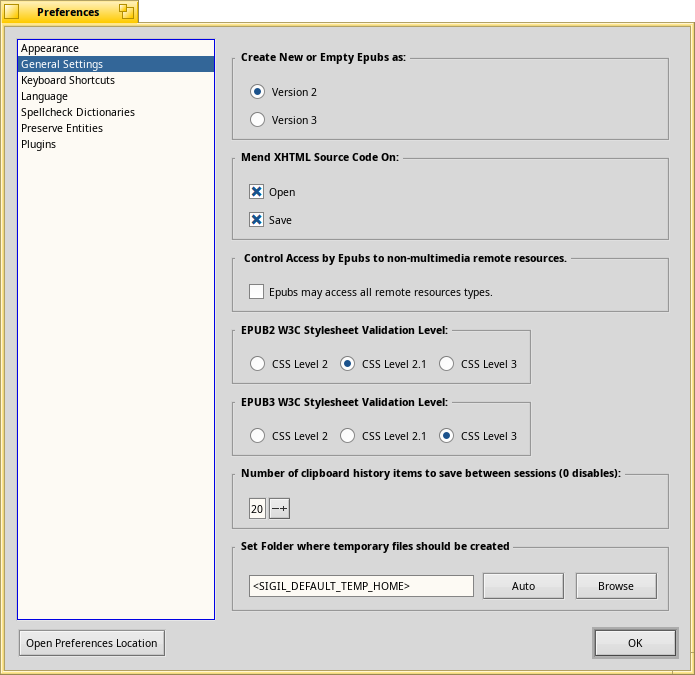Open Spellcheck Dictionaries page

pos(116,112)
